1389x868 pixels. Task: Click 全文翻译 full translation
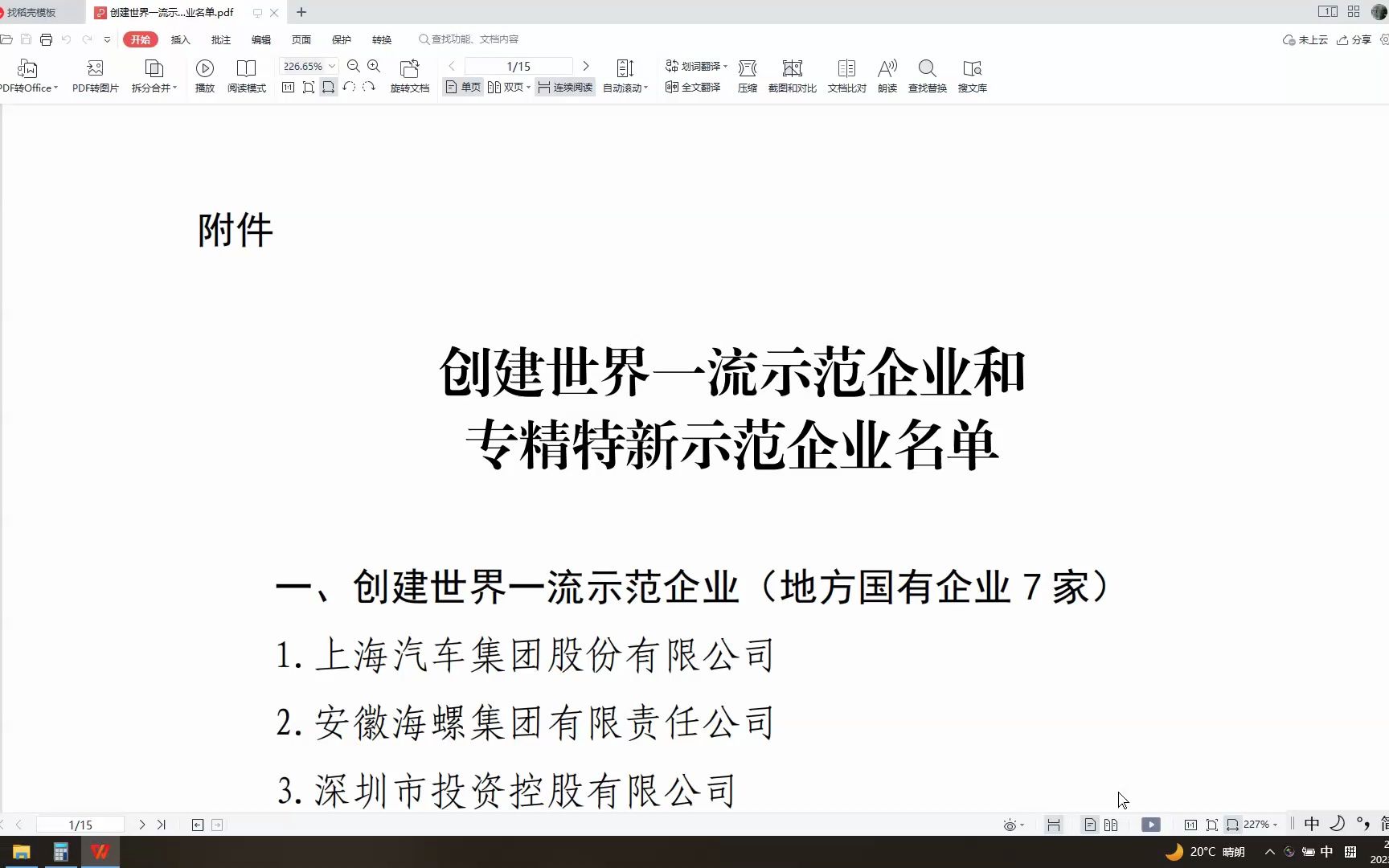(x=693, y=87)
